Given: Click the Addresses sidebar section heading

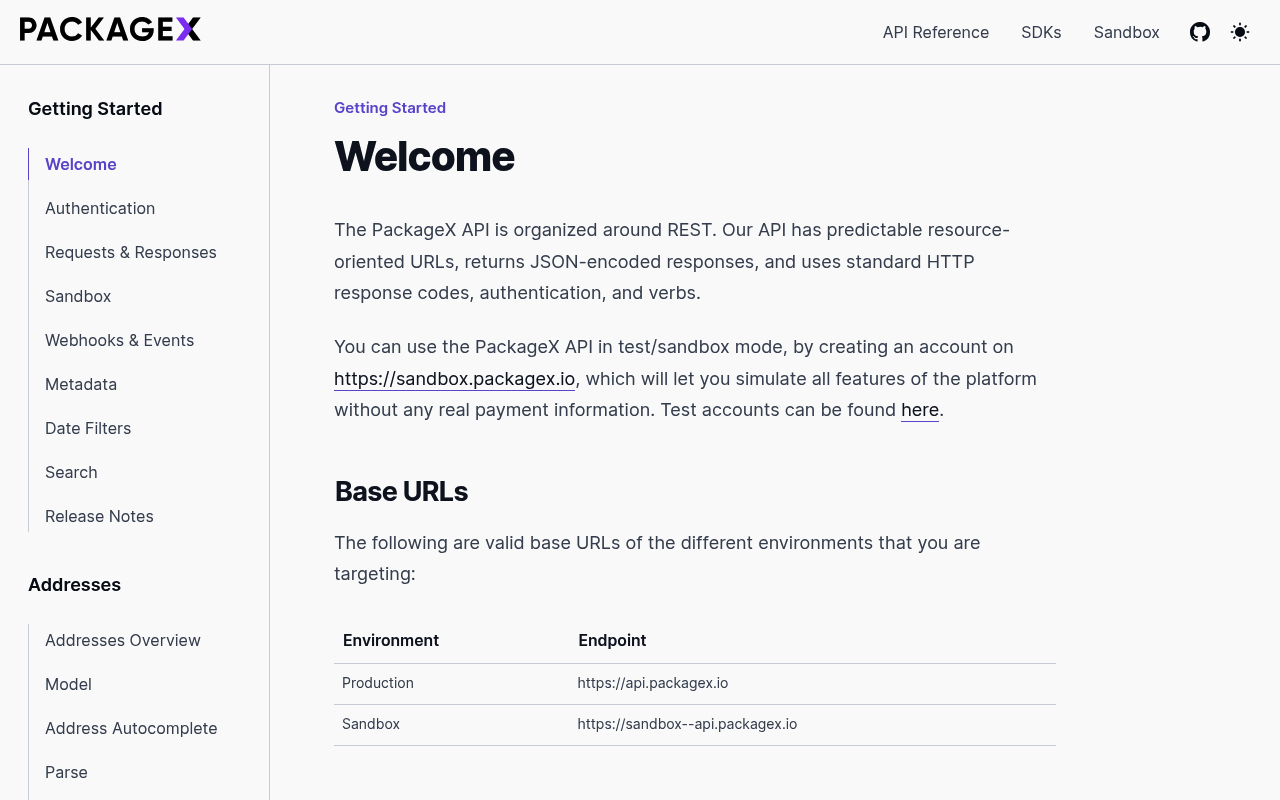Looking at the screenshot, I should pos(74,585).
